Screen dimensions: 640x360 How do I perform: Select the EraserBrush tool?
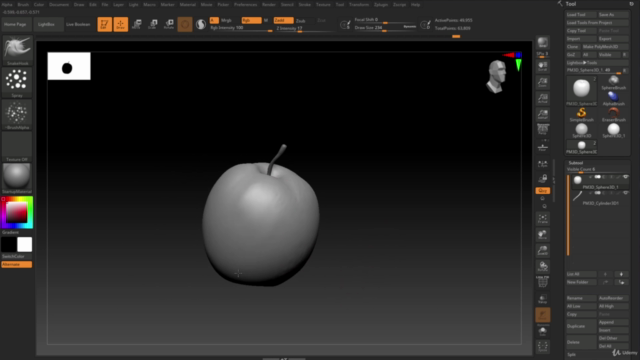[x=613, y=114]
